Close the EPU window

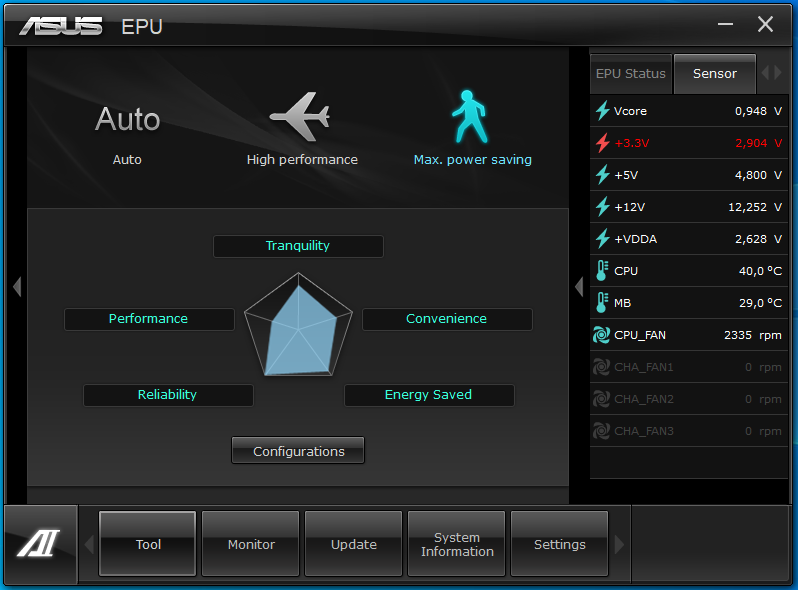[x=765, y=24]
